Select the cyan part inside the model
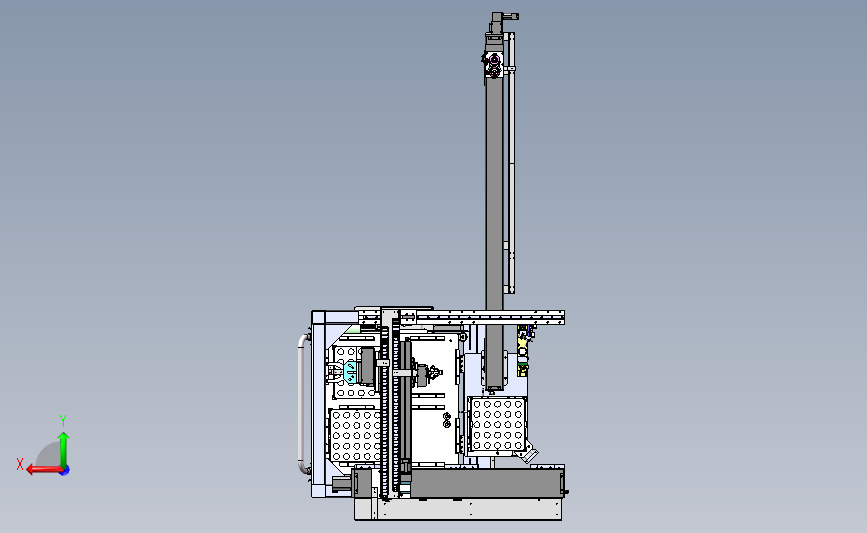This screenshot has width=867, height=533. click(x=350, y=372)
